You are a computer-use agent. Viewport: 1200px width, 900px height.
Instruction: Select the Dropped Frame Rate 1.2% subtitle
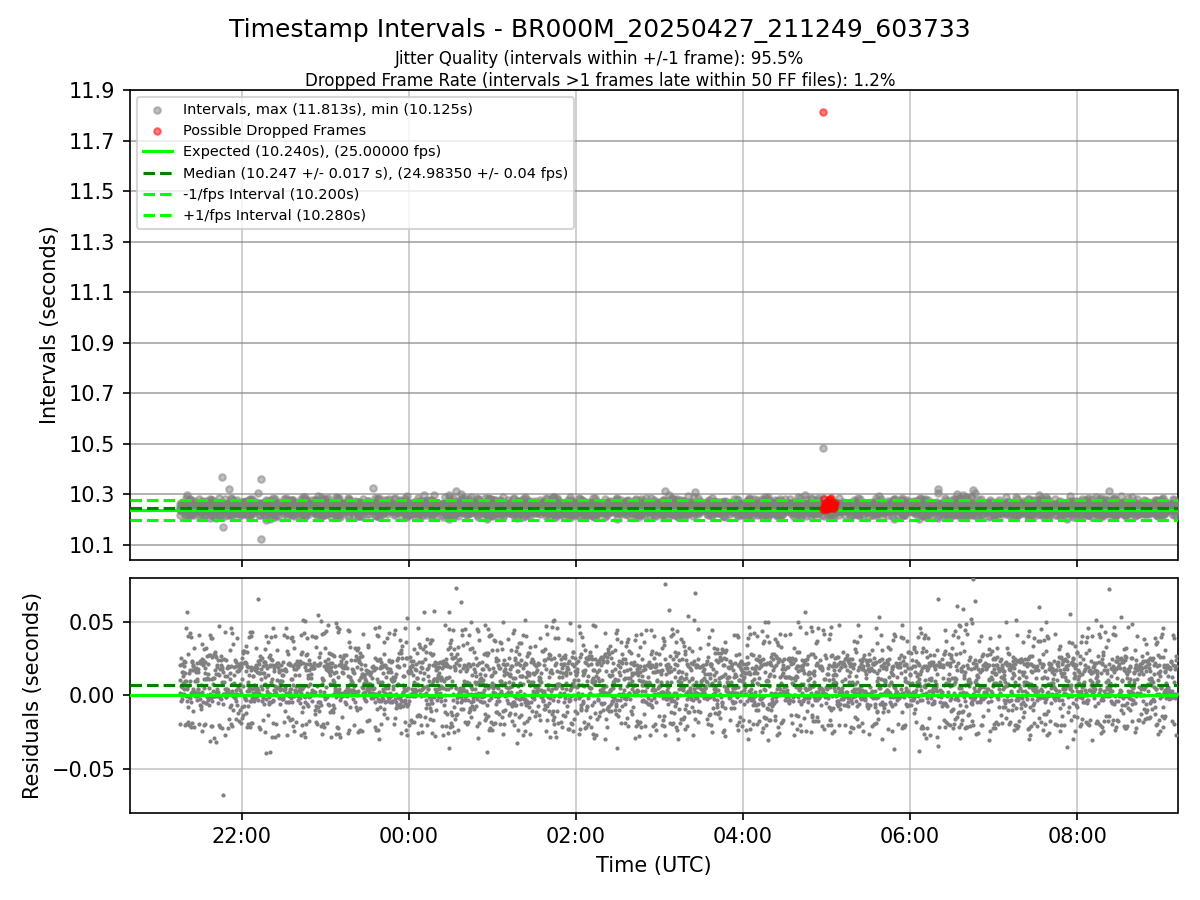tap(600, 79)
